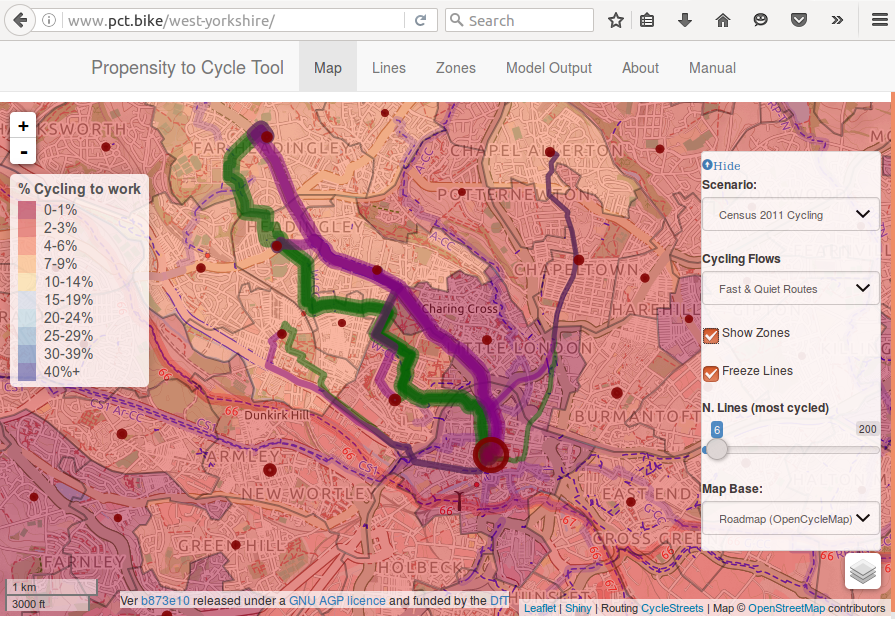895x619 pixels.
Task: Bookmark this page with the star
Action: coord(616,20)
